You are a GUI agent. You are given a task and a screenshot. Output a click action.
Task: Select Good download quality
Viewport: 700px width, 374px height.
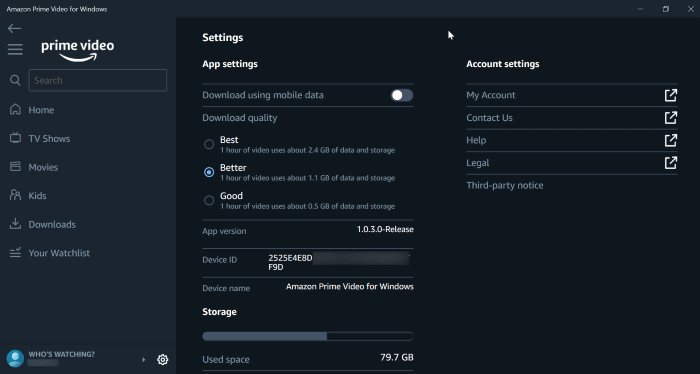(x=209, y=200)
